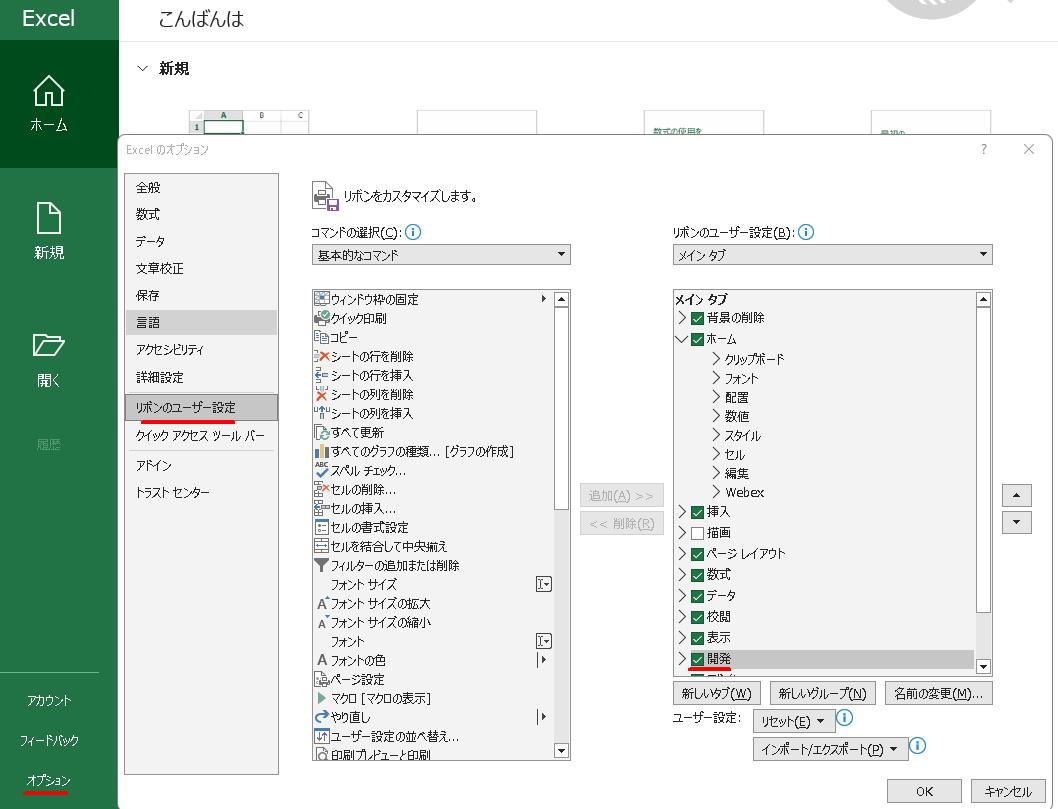
Task: Select Redo (やり直し) command icon
Action: point(322,717)
